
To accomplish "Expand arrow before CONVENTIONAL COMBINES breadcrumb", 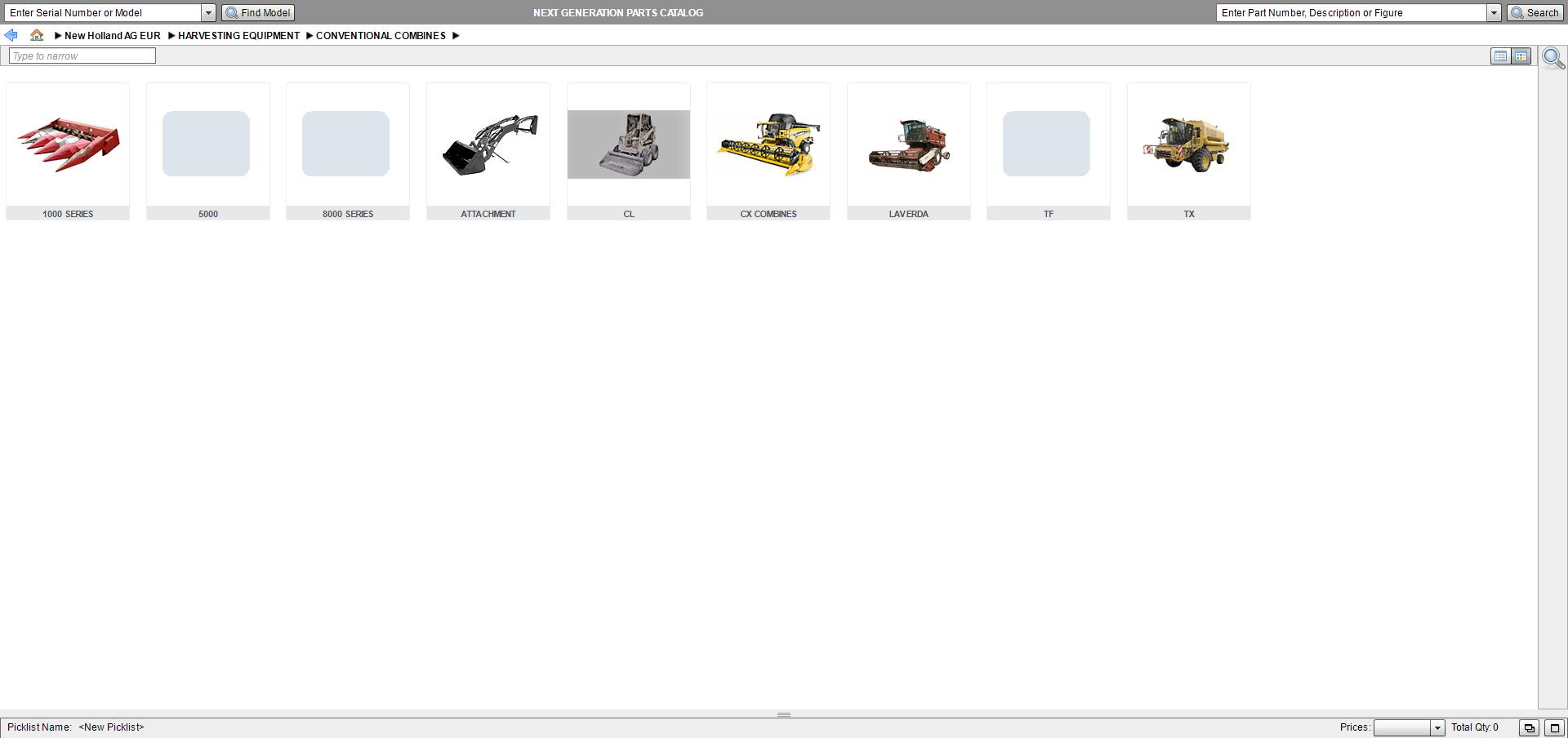I will pyautogui.click(x=310, y=36).
